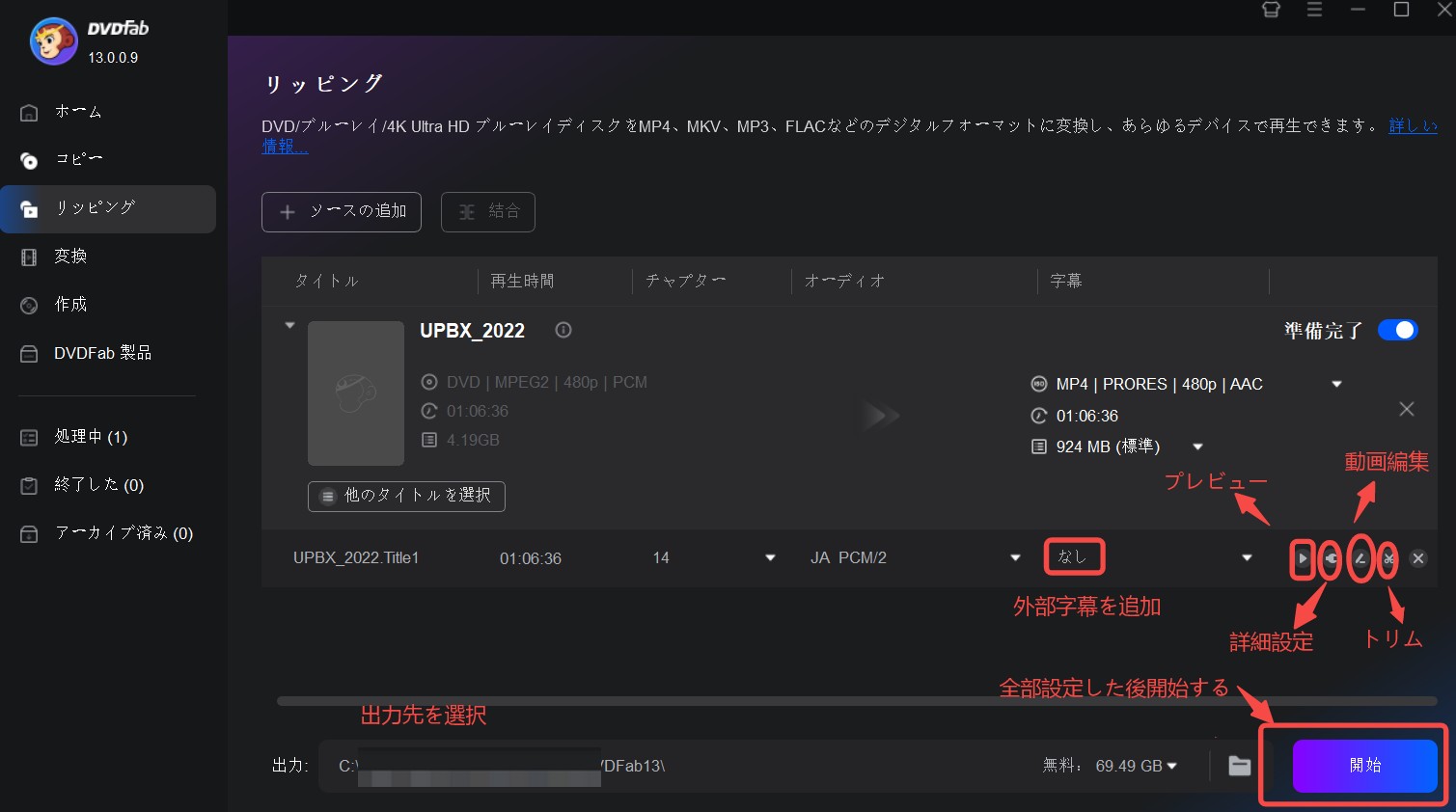Viewport: 1456px width, 812px height.
Task: Click the UPBX_2022 disc title
Action: pyautogui.click(x=472, y=331)
